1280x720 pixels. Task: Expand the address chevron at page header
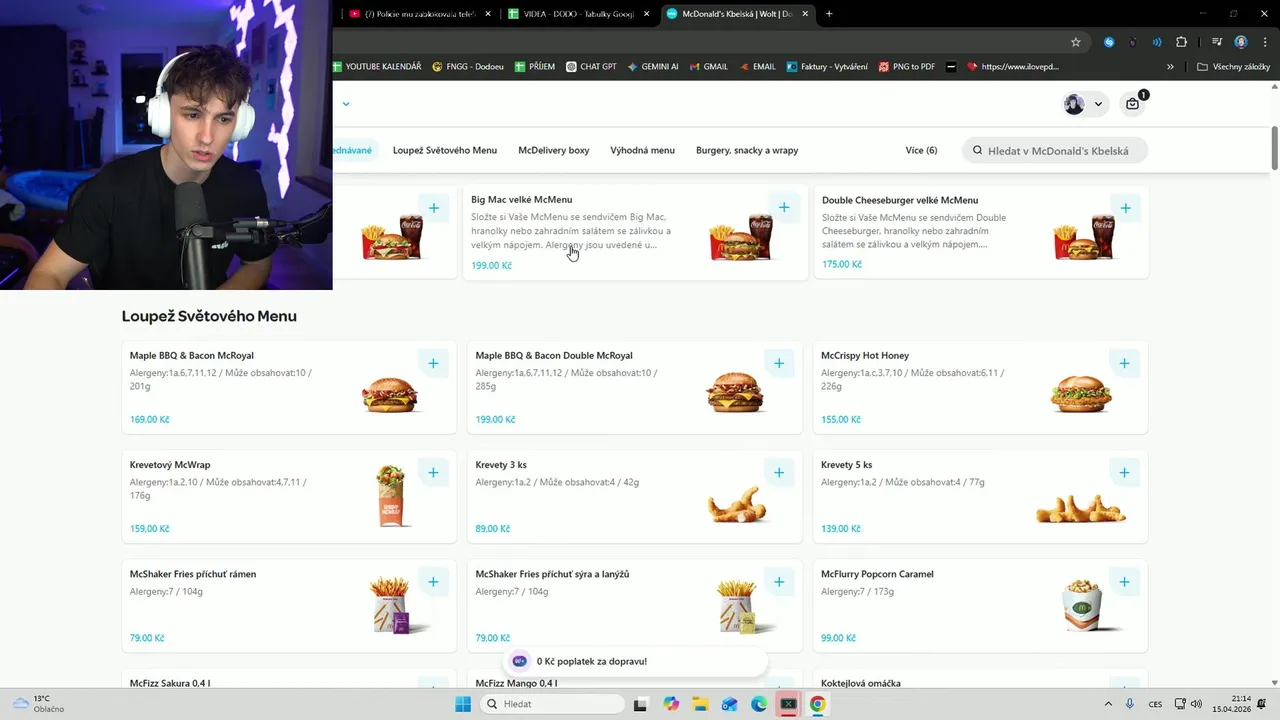coord(346,104)
